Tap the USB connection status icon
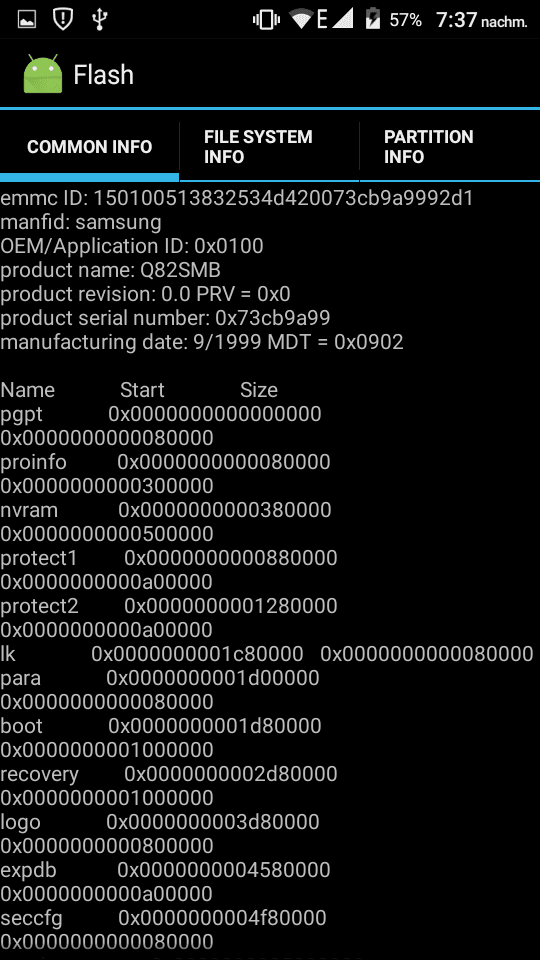Image resolution: width=540 pixels, height=960 pixels. (99, 19)
